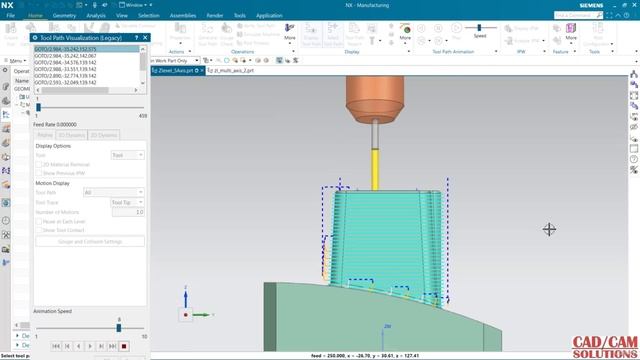The image size is (640, 360).
Task: Click the Find a Command search box
Action: click(578, 15)
